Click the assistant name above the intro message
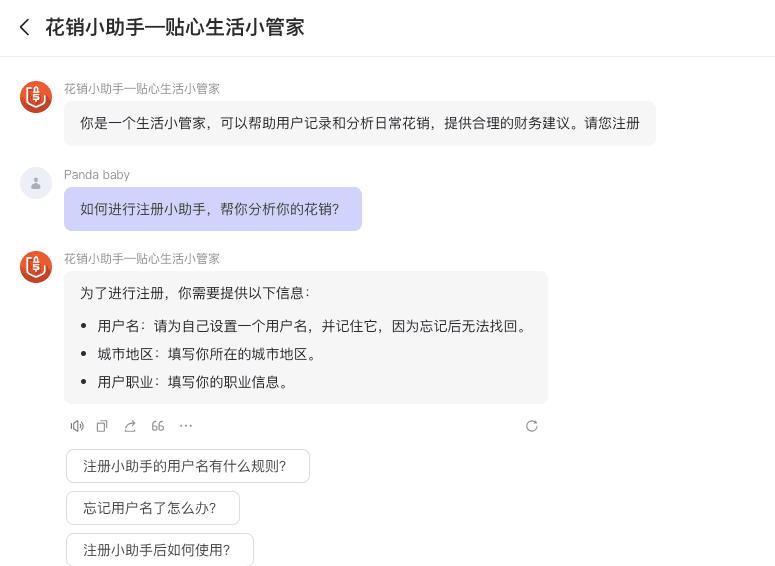Viewport: 775px width, 566px height. 142,89
